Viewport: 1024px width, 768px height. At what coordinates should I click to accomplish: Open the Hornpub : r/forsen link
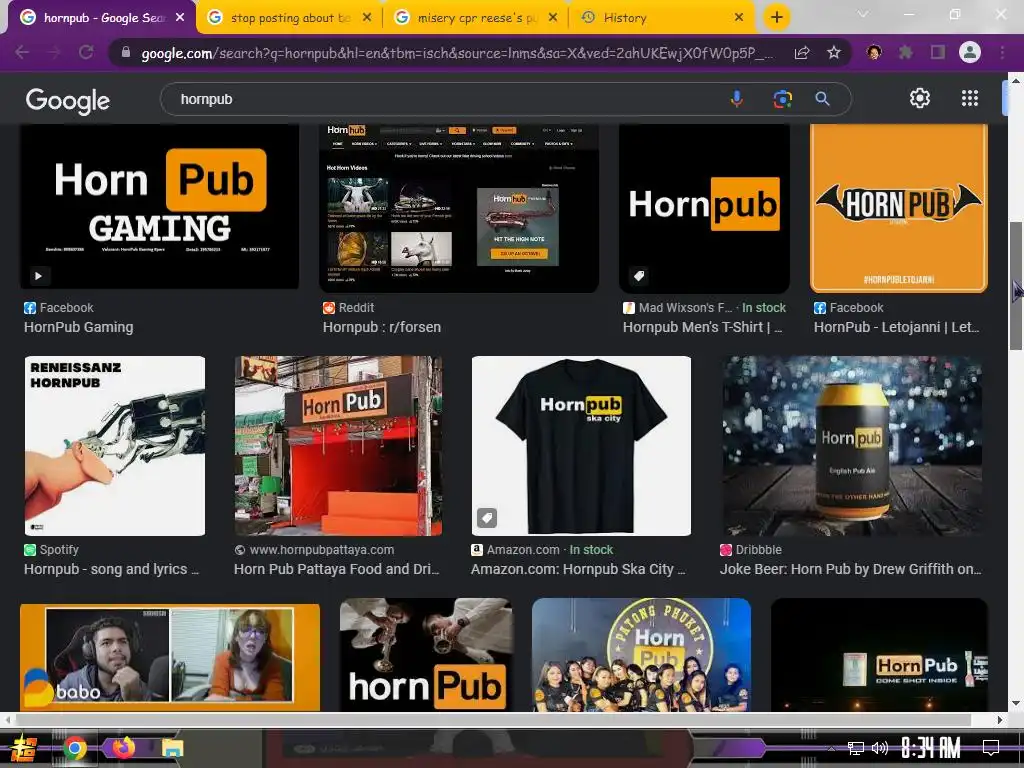tap(381, 327)
